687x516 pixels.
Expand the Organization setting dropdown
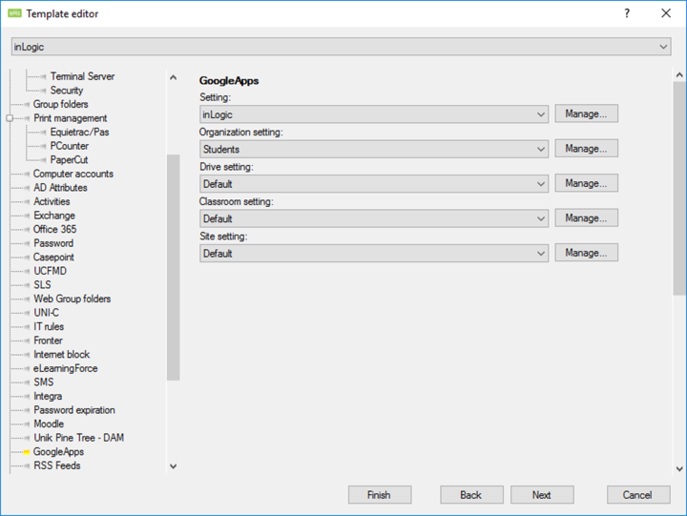541,149
